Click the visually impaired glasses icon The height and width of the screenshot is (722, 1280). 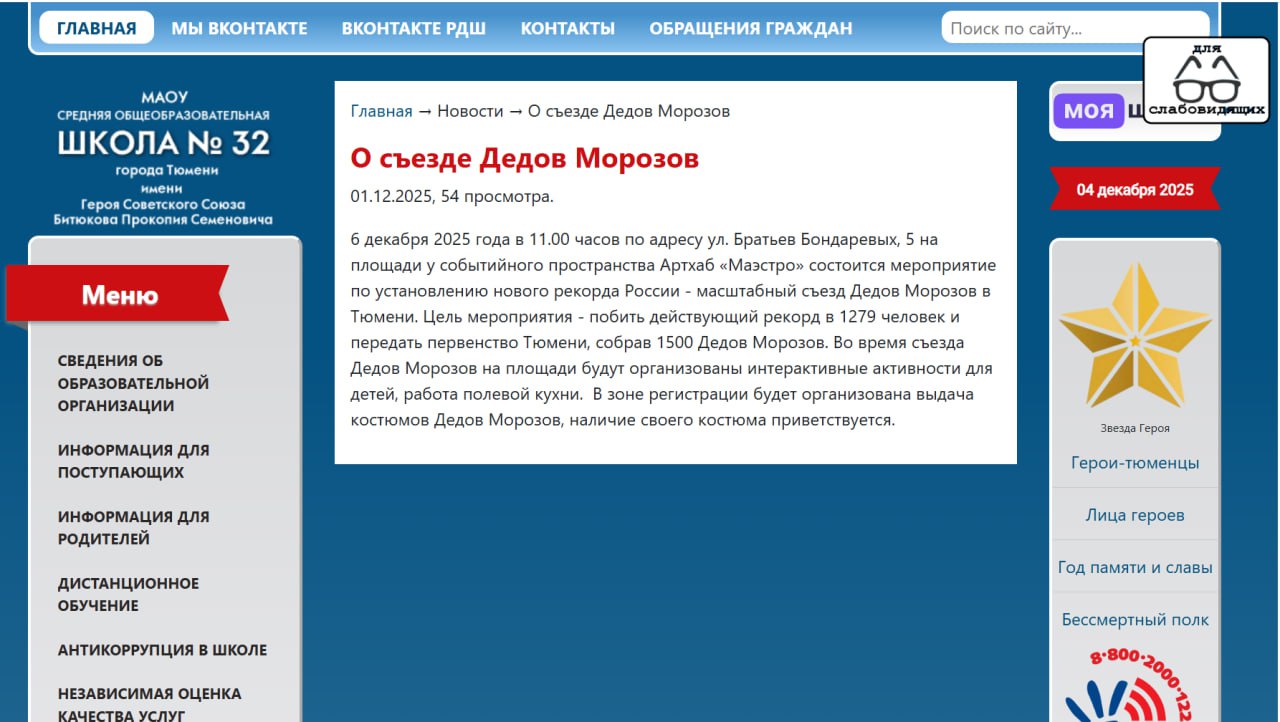[1206, 80]
